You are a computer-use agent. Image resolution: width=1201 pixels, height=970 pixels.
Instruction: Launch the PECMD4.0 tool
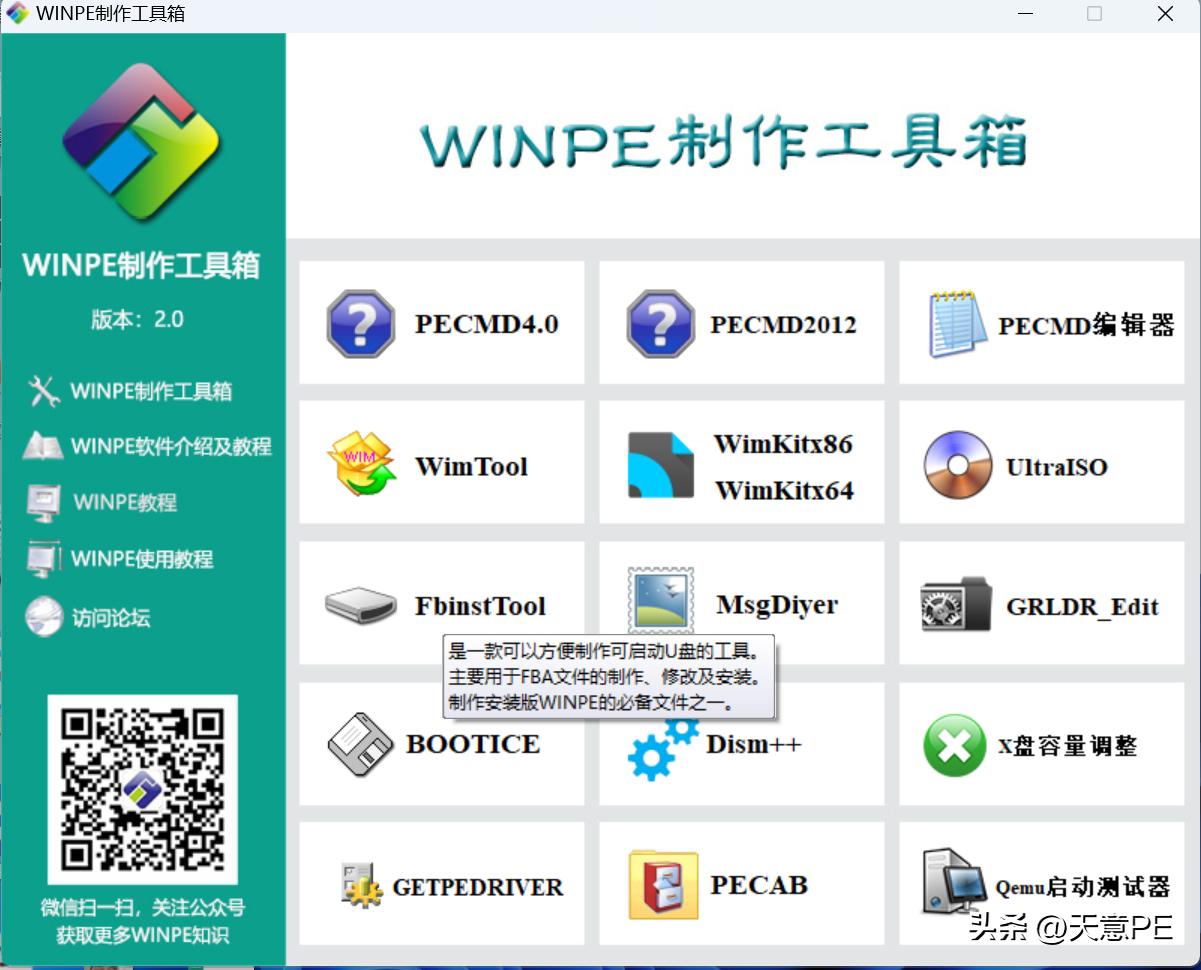440,322
